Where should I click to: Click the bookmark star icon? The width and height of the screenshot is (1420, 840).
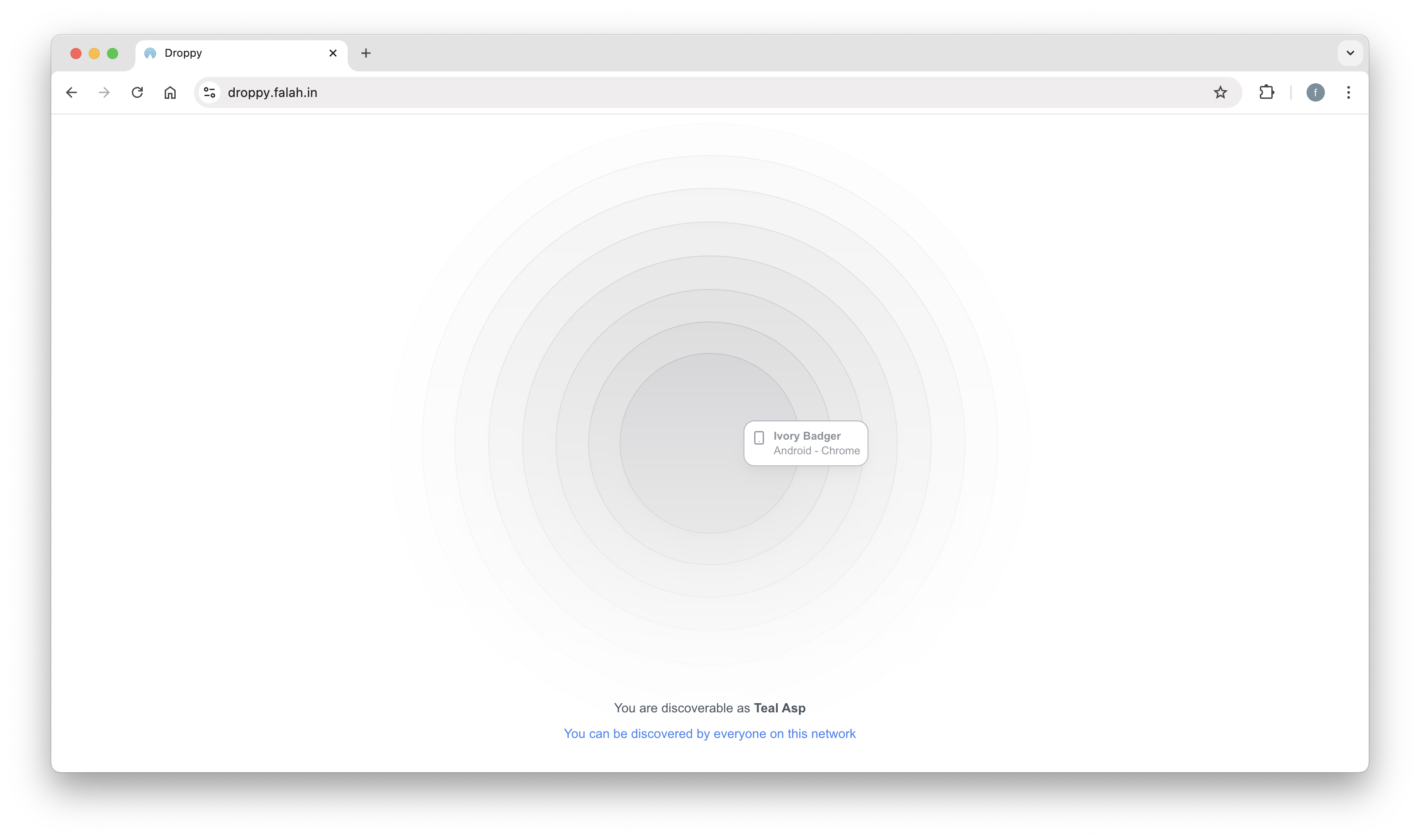tap(1221, 92)
